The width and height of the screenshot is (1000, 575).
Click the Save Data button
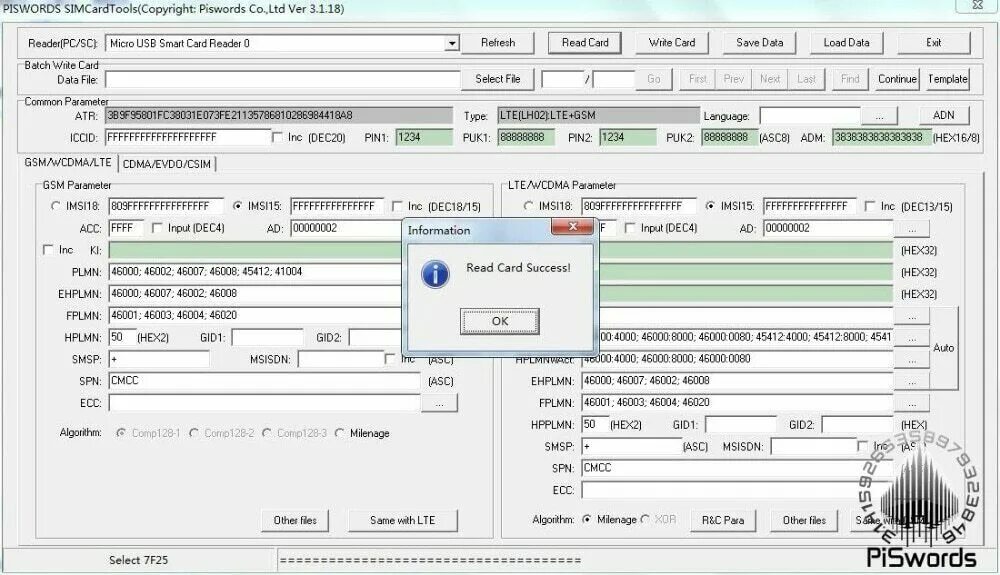point(759,43)
